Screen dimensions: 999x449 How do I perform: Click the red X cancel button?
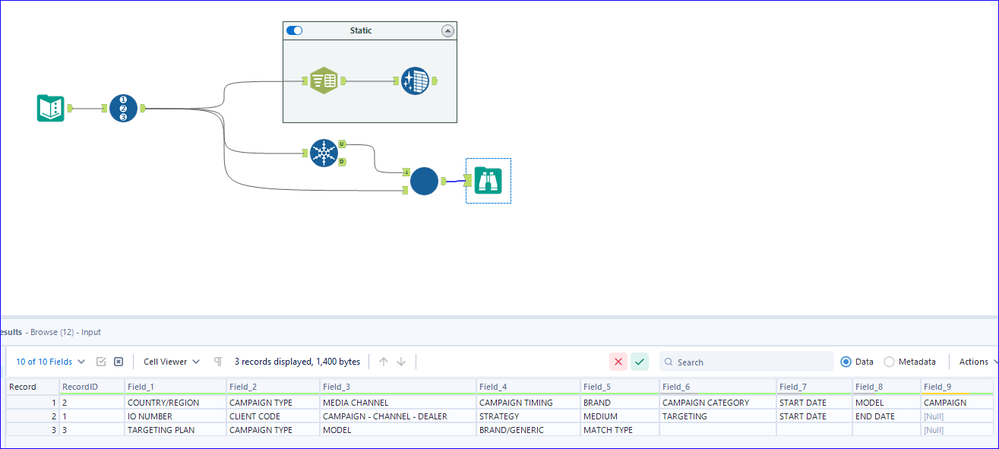pyautogui.click(x=618, y=362)
